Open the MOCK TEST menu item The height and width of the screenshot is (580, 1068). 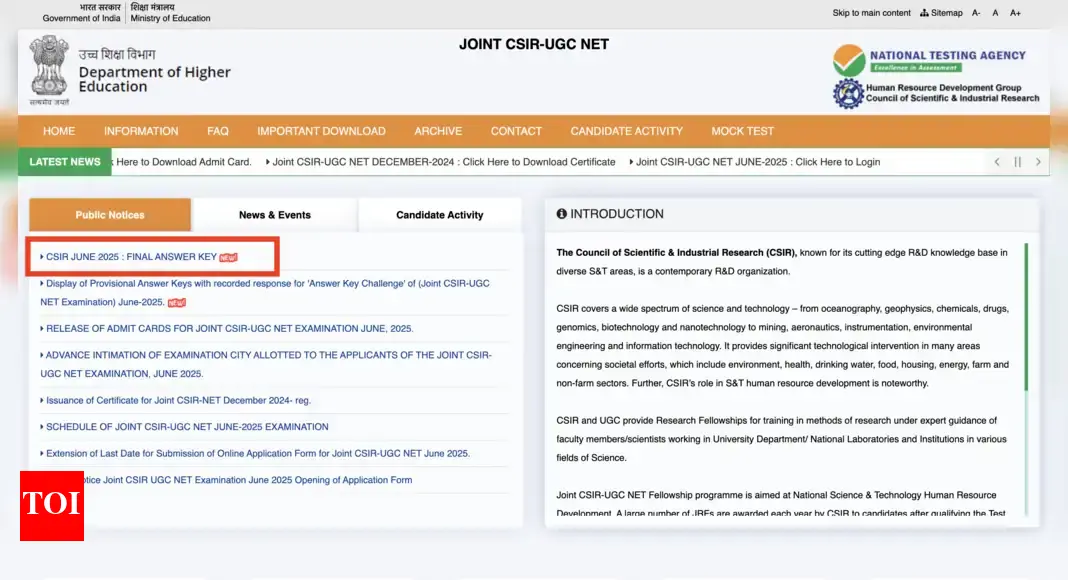click(742, 131)
